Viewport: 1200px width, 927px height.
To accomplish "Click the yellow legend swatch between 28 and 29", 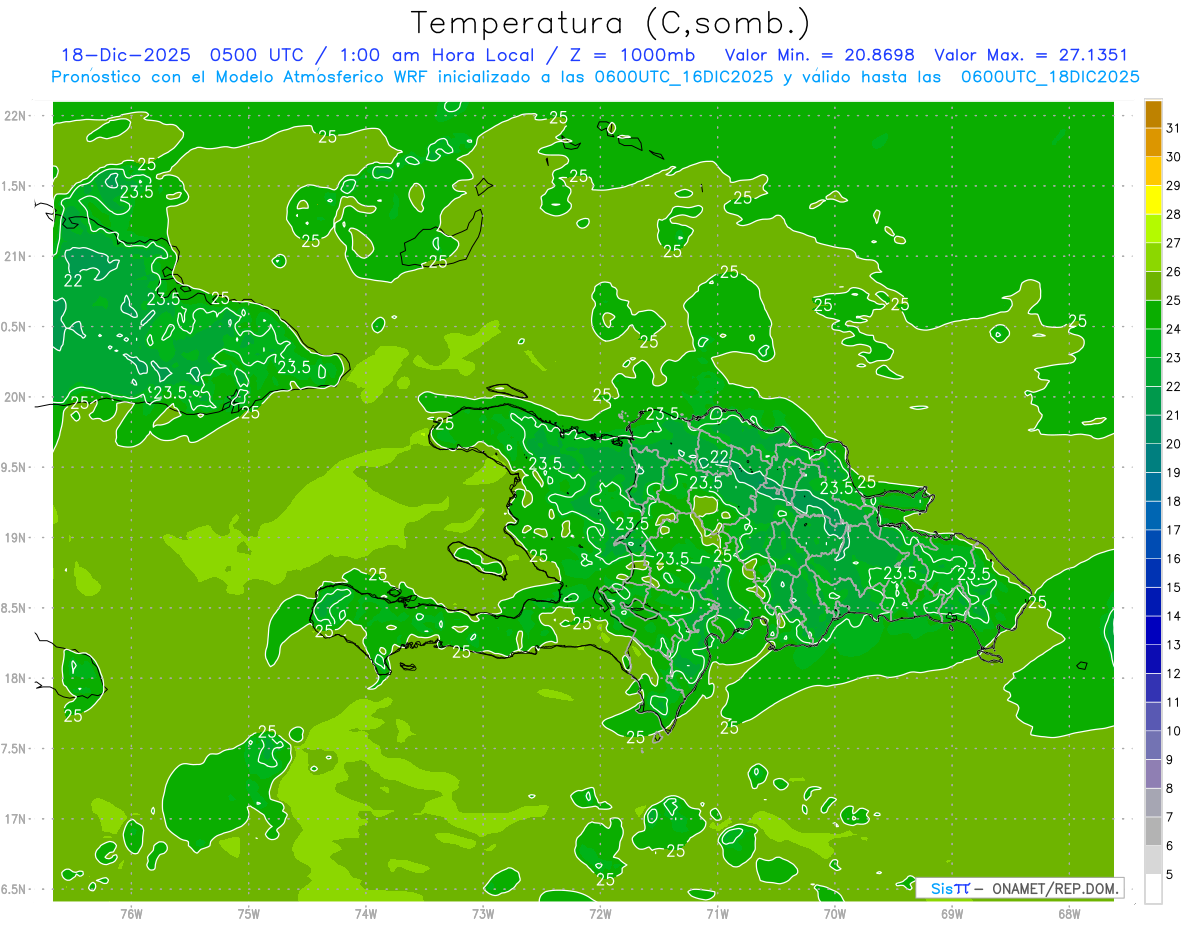I will pyautogui.click(x=1154, y=200).
